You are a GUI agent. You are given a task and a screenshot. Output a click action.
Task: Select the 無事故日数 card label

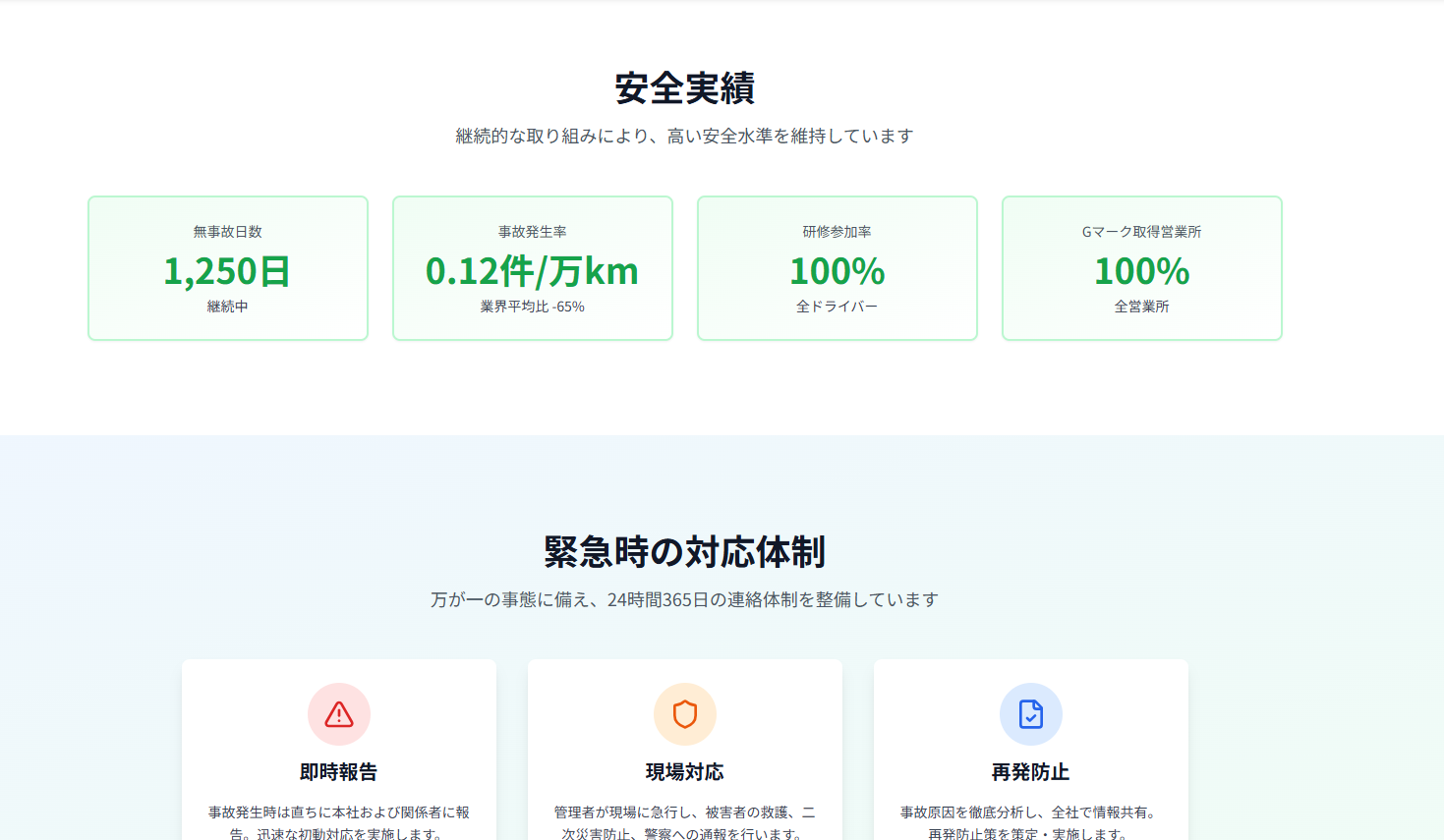[x=228, y=232]
